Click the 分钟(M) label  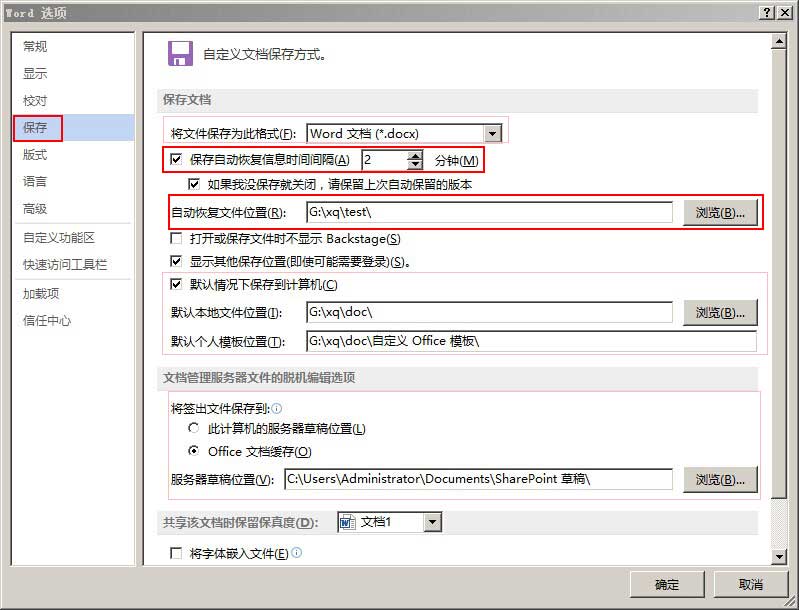coord(456,161)
